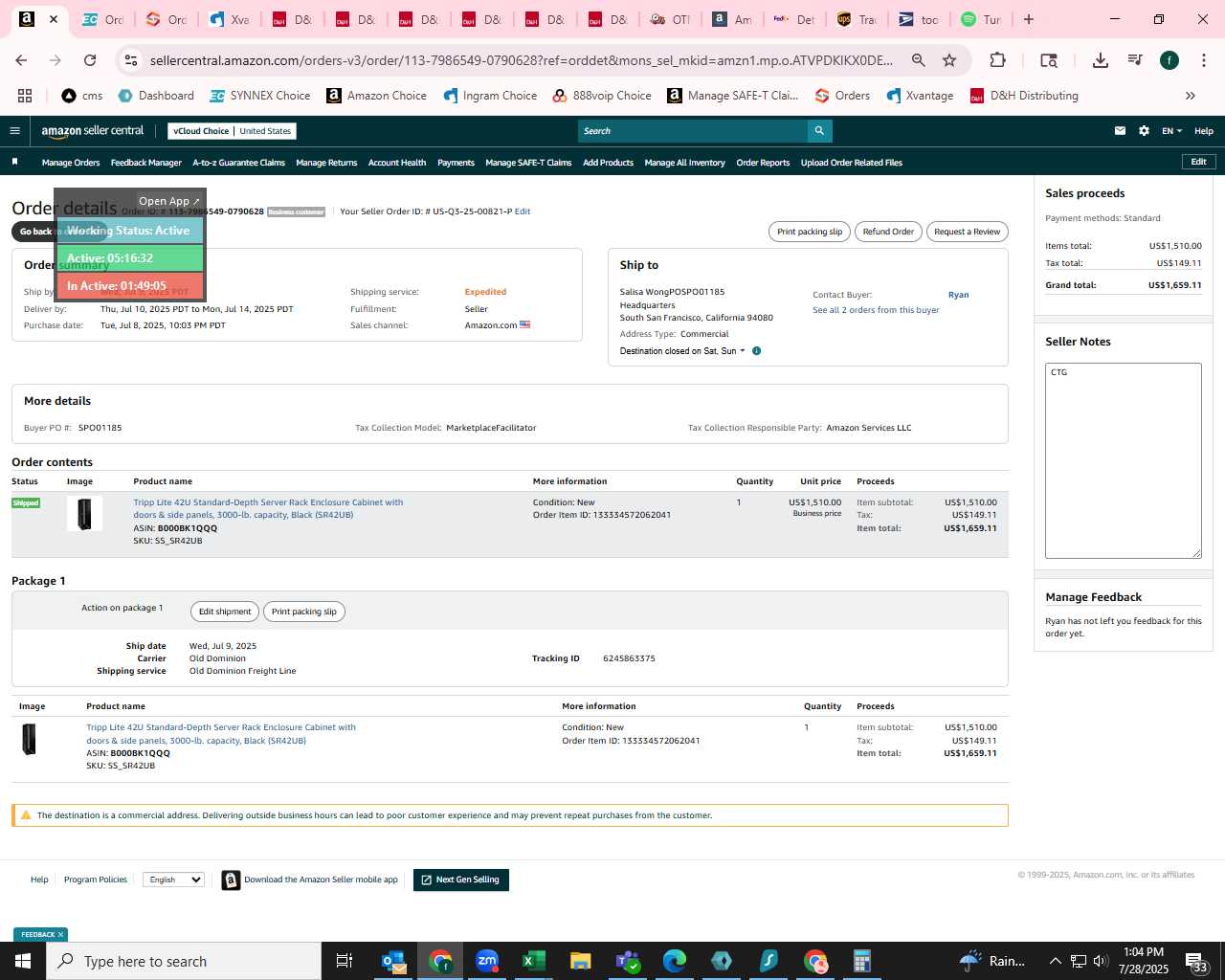
Task: Open the Seller Central hamburger menu
Action: pos(14,131)
